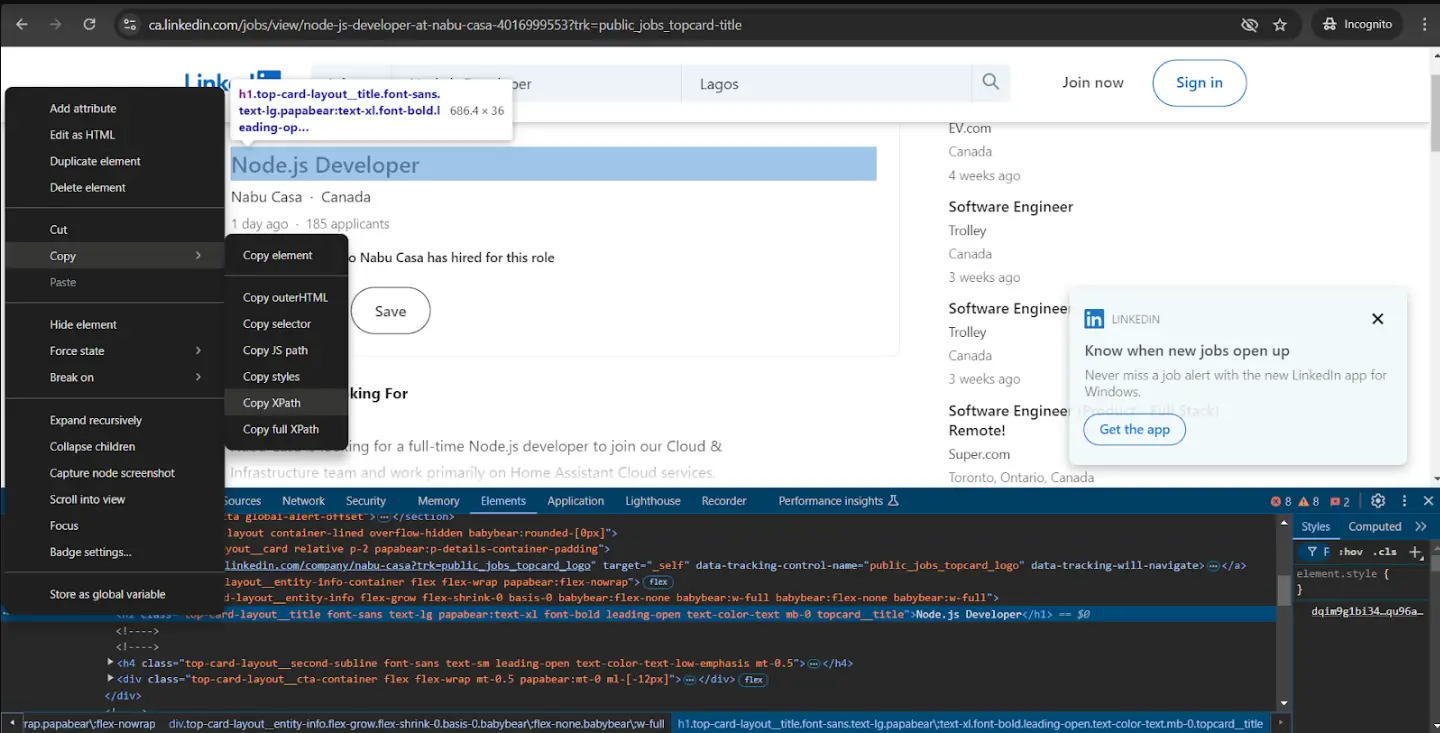This screenshot has height=733, width=1440.
Task: Toggle the :hov element state panel
Action: click(1351, 552)
